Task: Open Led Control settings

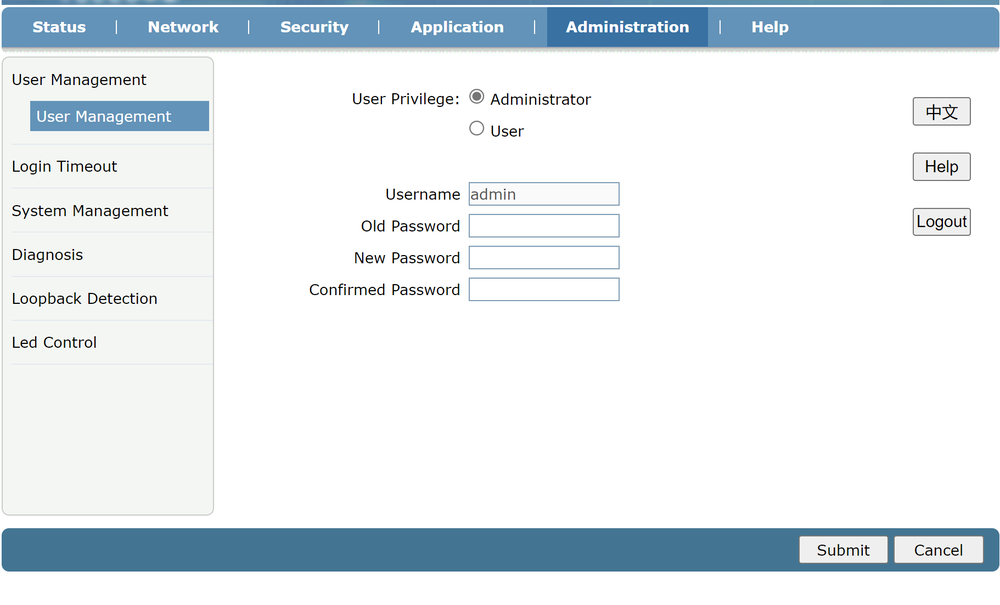Action: coord(55,342)
